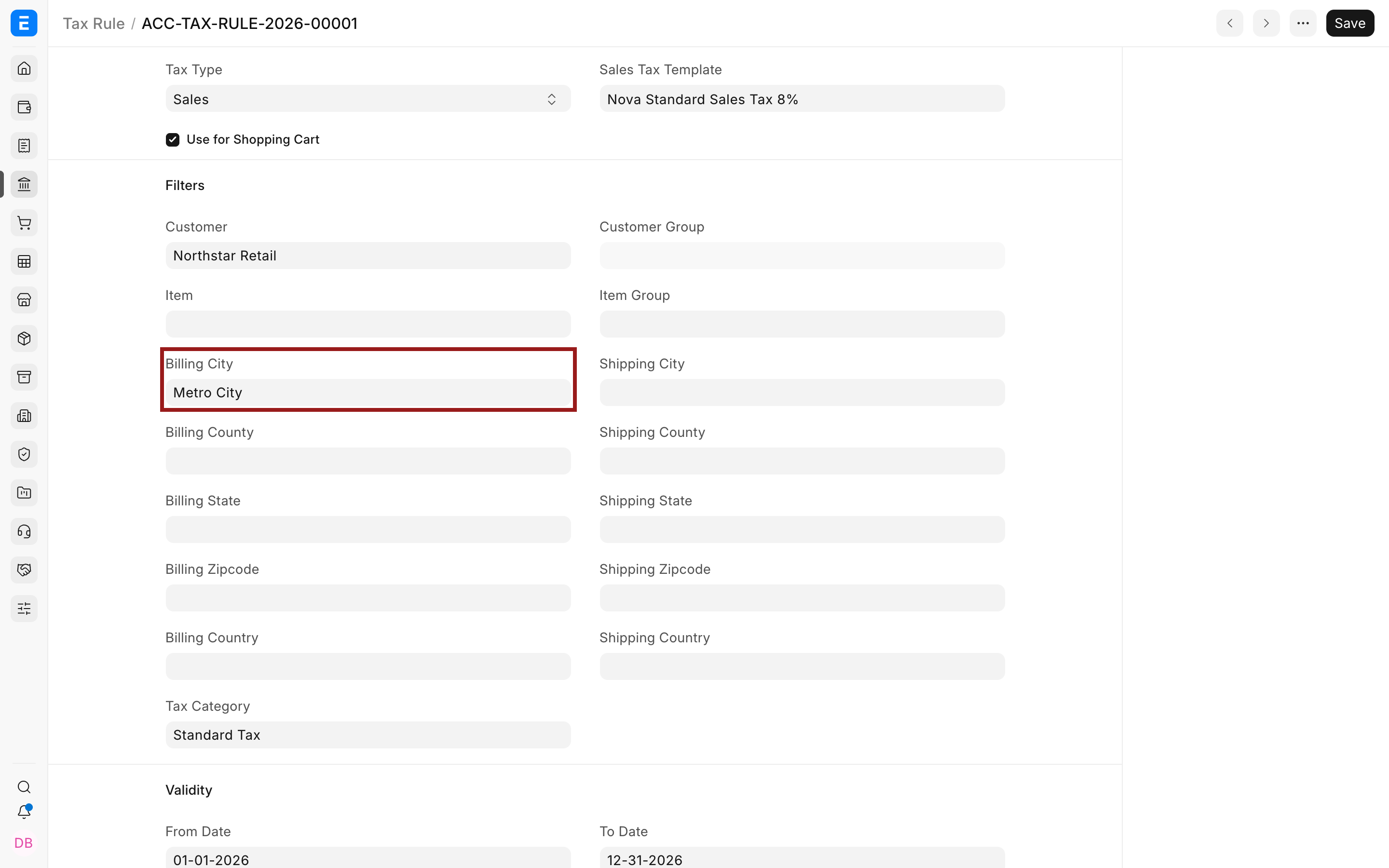Open the shopping cart Buying icon

click(x=24, y=223)
